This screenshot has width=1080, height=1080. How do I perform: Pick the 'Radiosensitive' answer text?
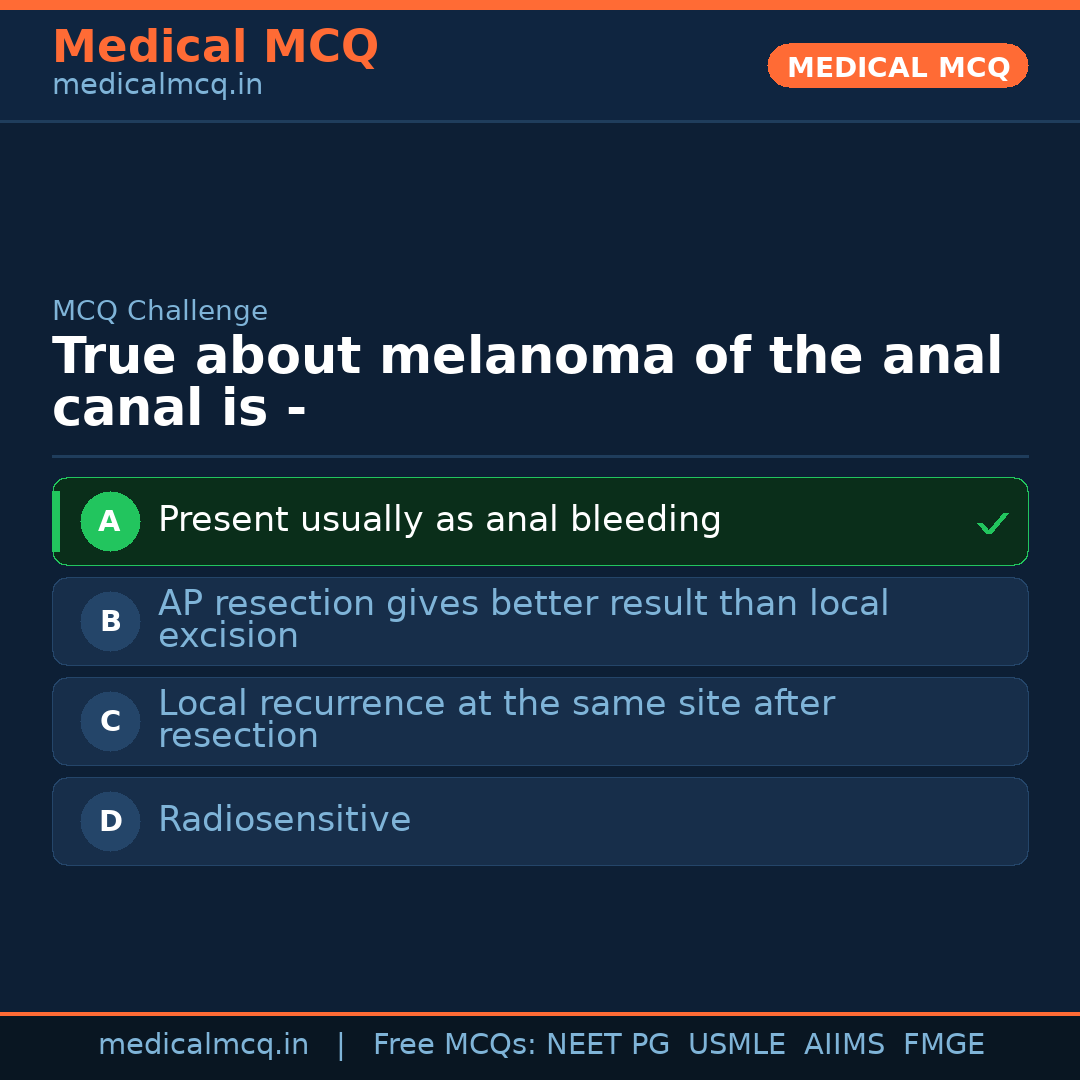click(x=284, y=820)
